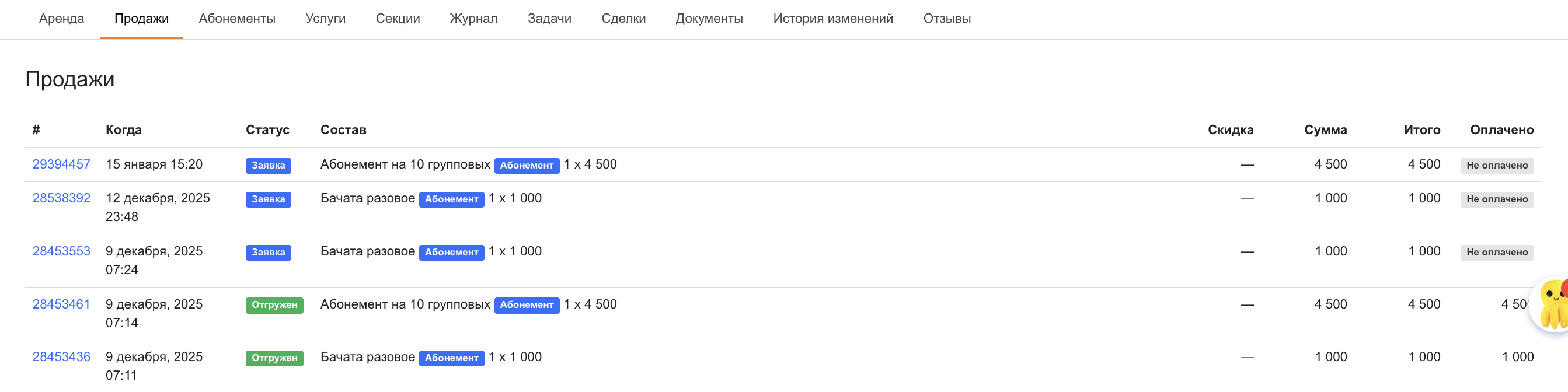Click the Отгружен badge of sale 28453461
Viewport: 1568px width, 392px height.
[x=274, y=305]
